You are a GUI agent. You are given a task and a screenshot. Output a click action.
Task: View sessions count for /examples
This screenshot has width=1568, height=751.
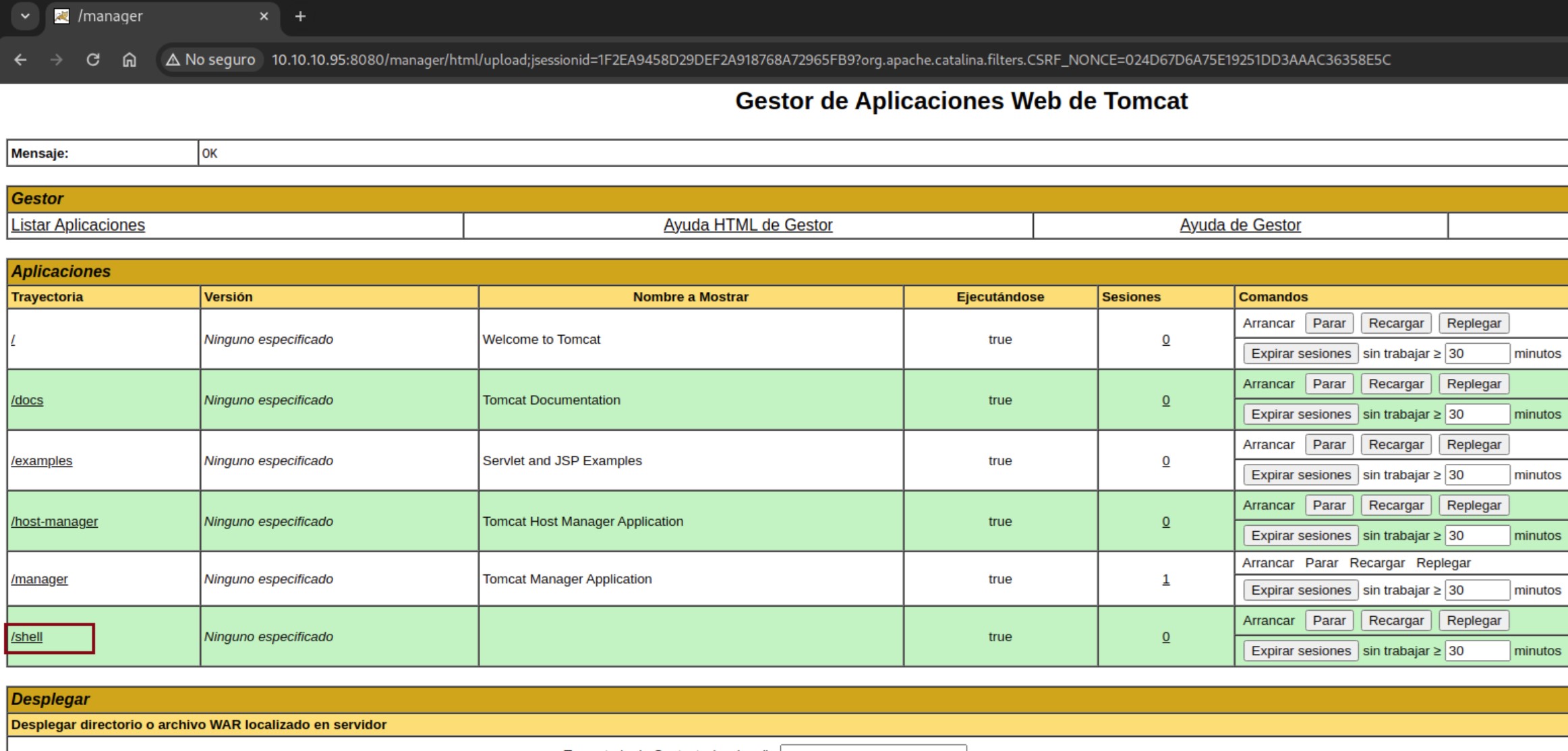(x=1166, y=461)
